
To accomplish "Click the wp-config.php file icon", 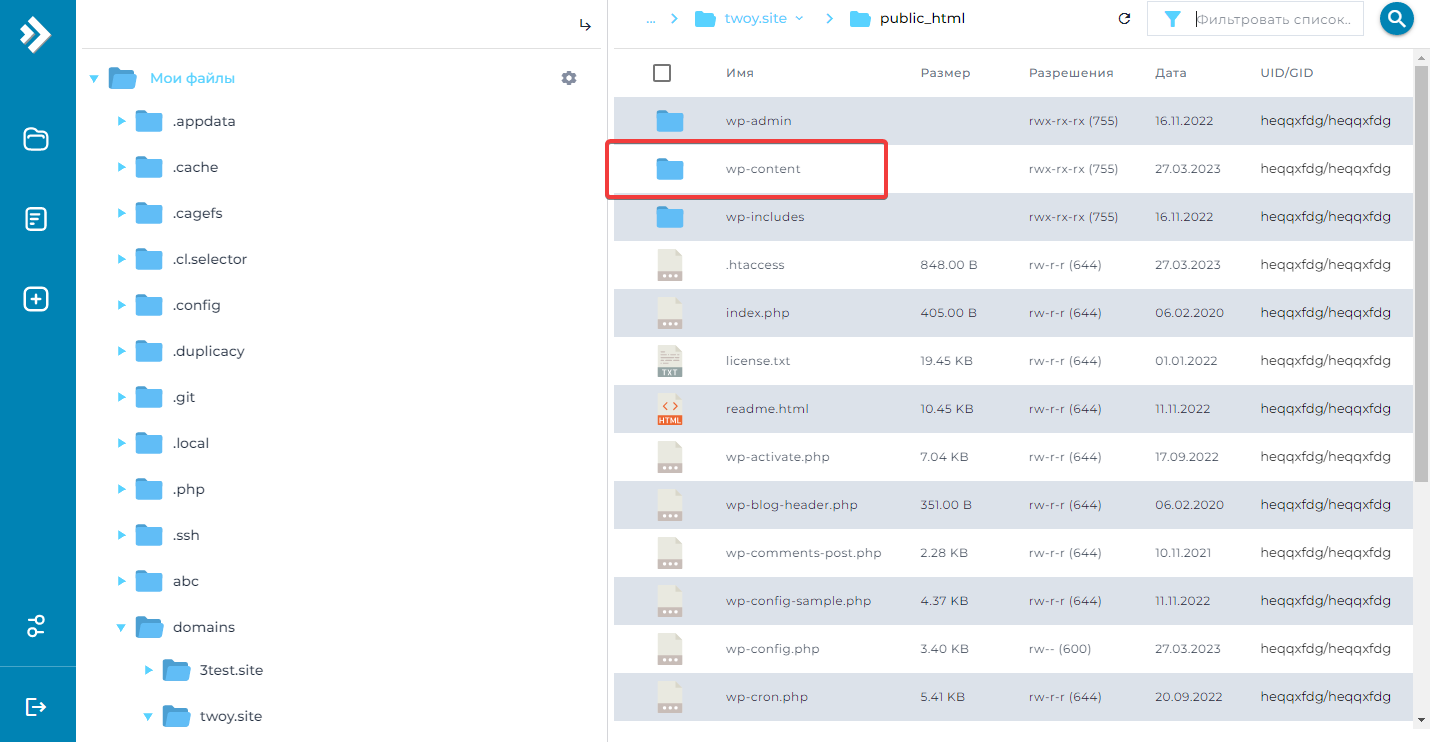I will pos(670,649).
